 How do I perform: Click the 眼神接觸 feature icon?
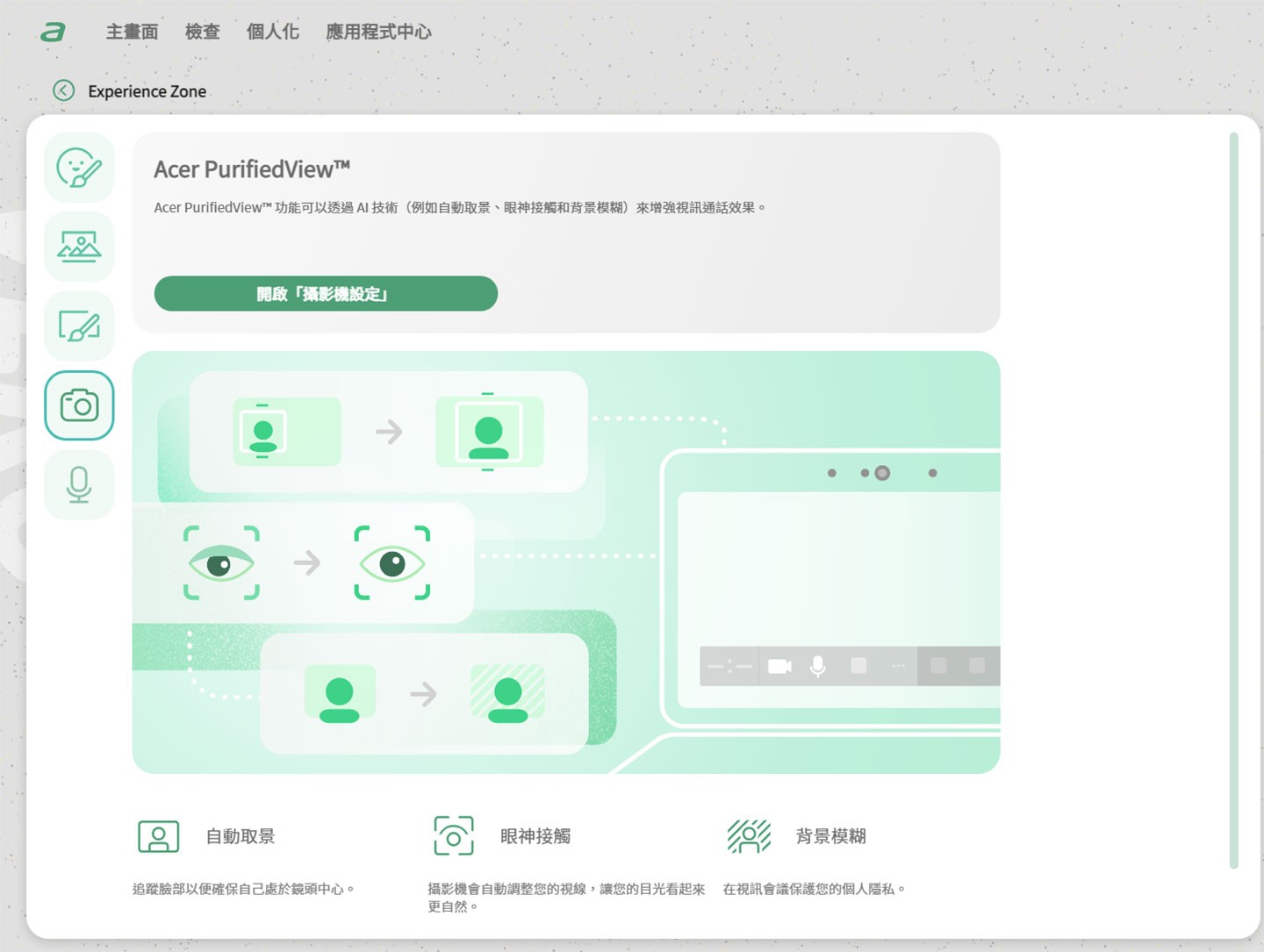coord(454,836)
